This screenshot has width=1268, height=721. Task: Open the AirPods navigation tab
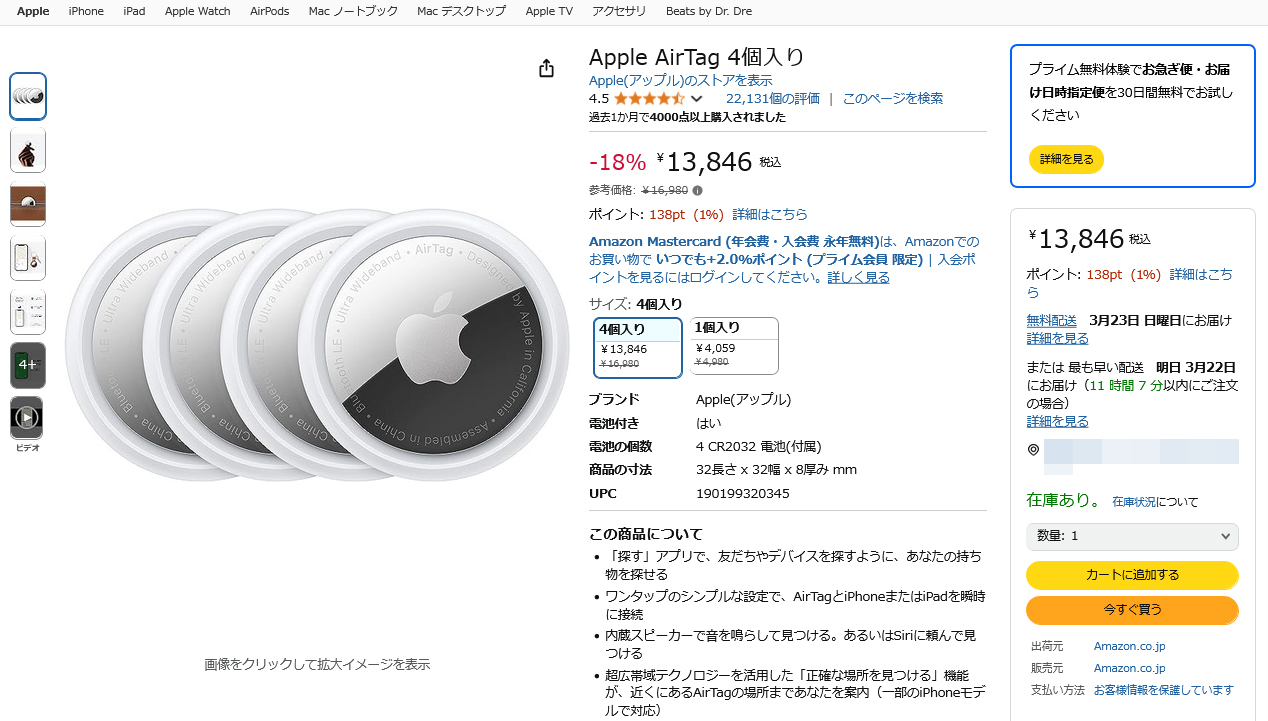269,11
